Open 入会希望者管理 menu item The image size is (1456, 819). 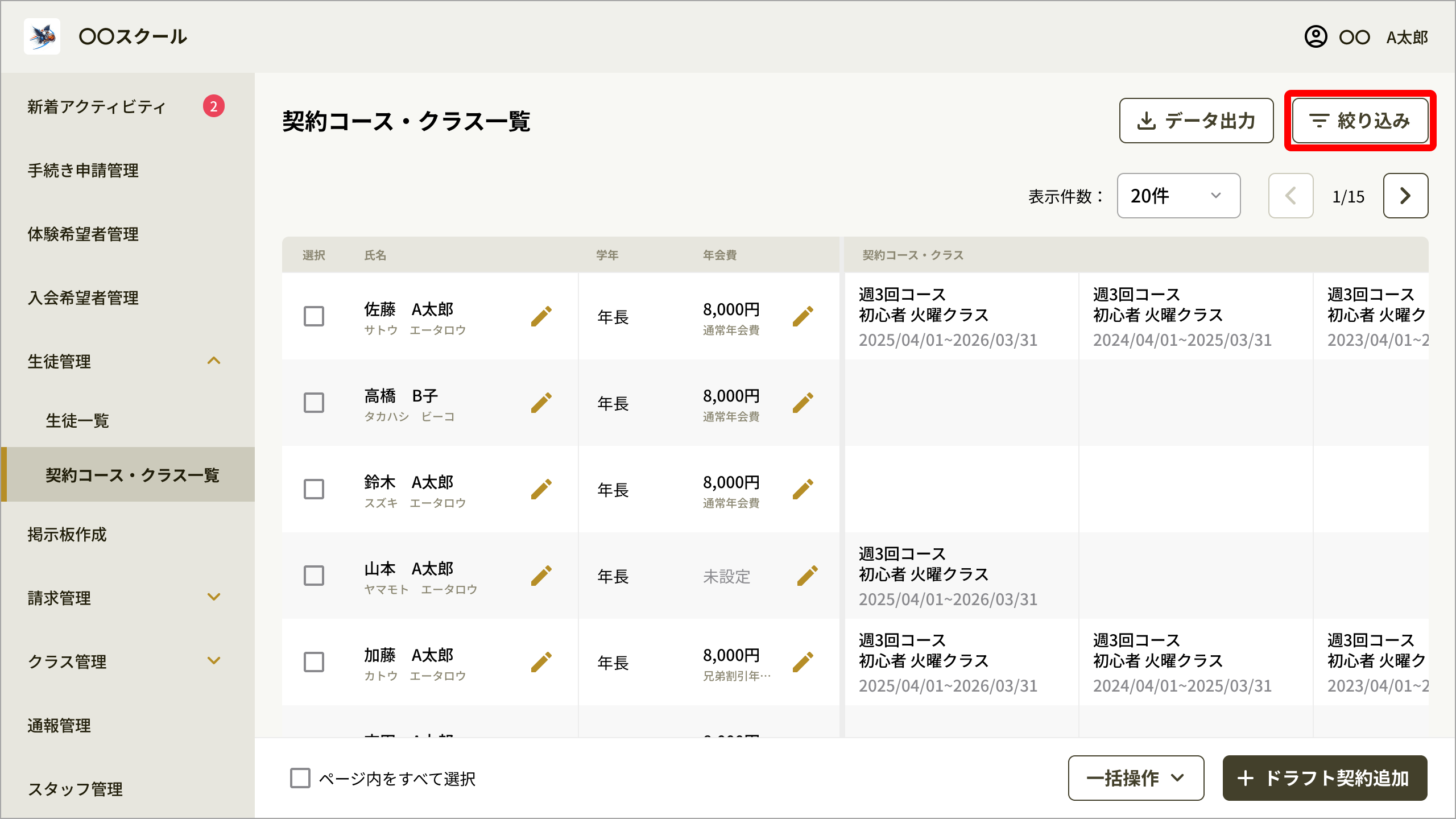(x=127, y=297)
